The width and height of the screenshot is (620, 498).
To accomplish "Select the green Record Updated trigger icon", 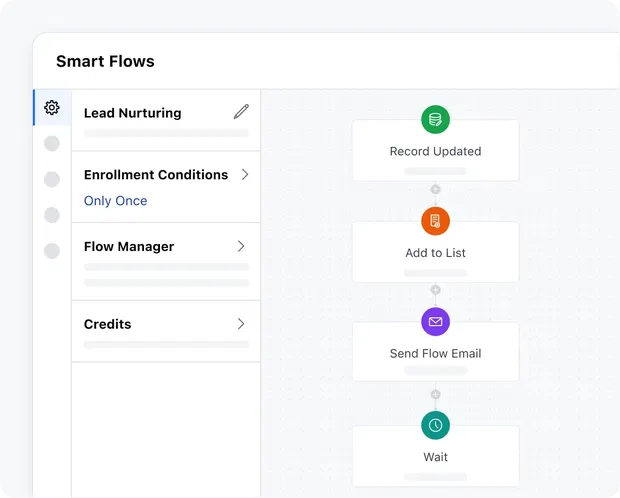I will coord(435,119).
